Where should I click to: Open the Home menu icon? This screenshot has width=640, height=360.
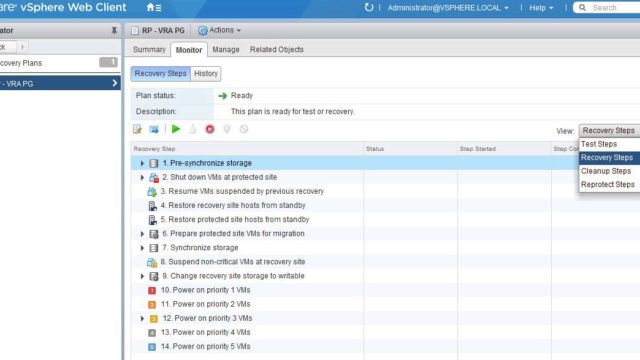click(x=154, y=7)
